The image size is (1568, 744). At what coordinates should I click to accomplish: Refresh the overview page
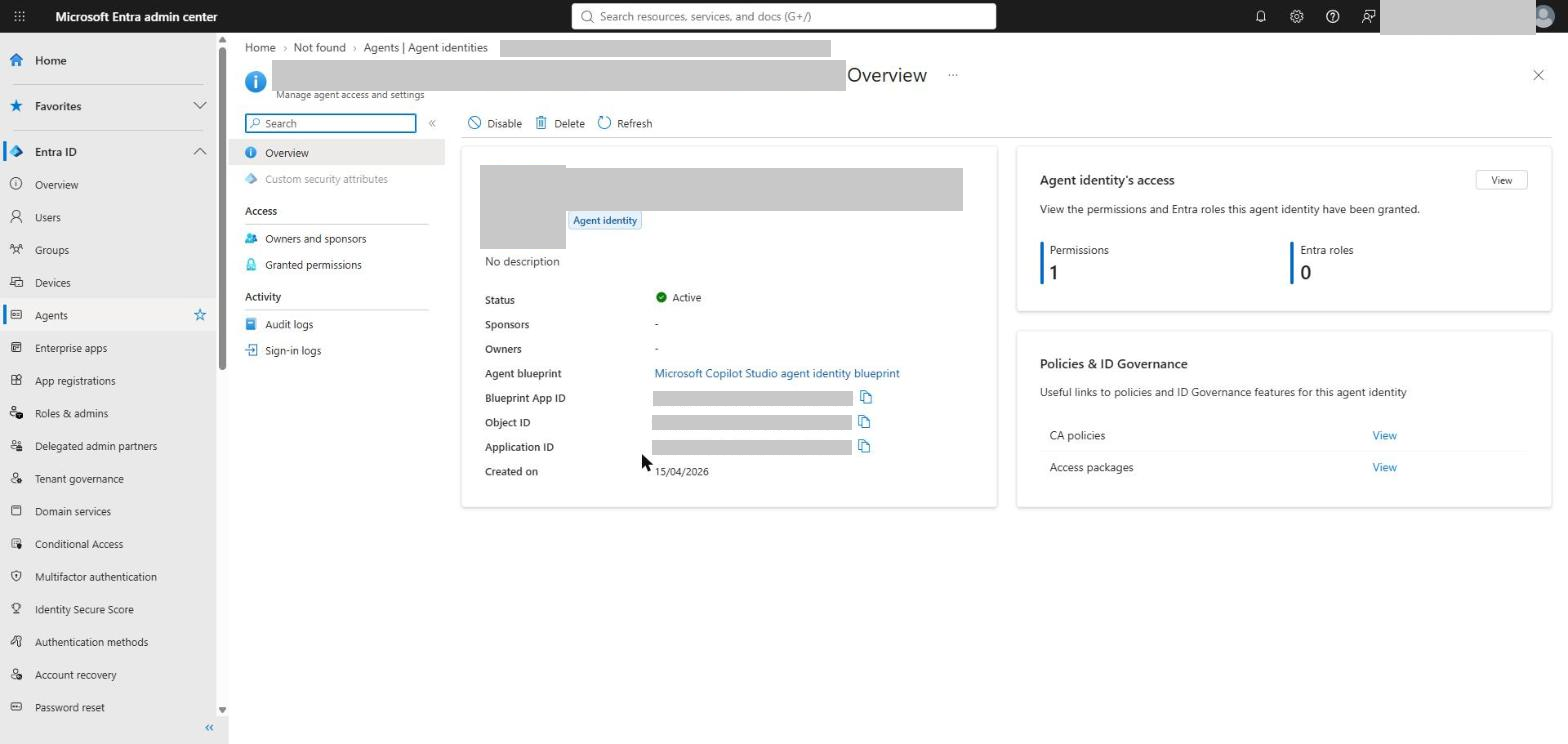tap(625, 123)
